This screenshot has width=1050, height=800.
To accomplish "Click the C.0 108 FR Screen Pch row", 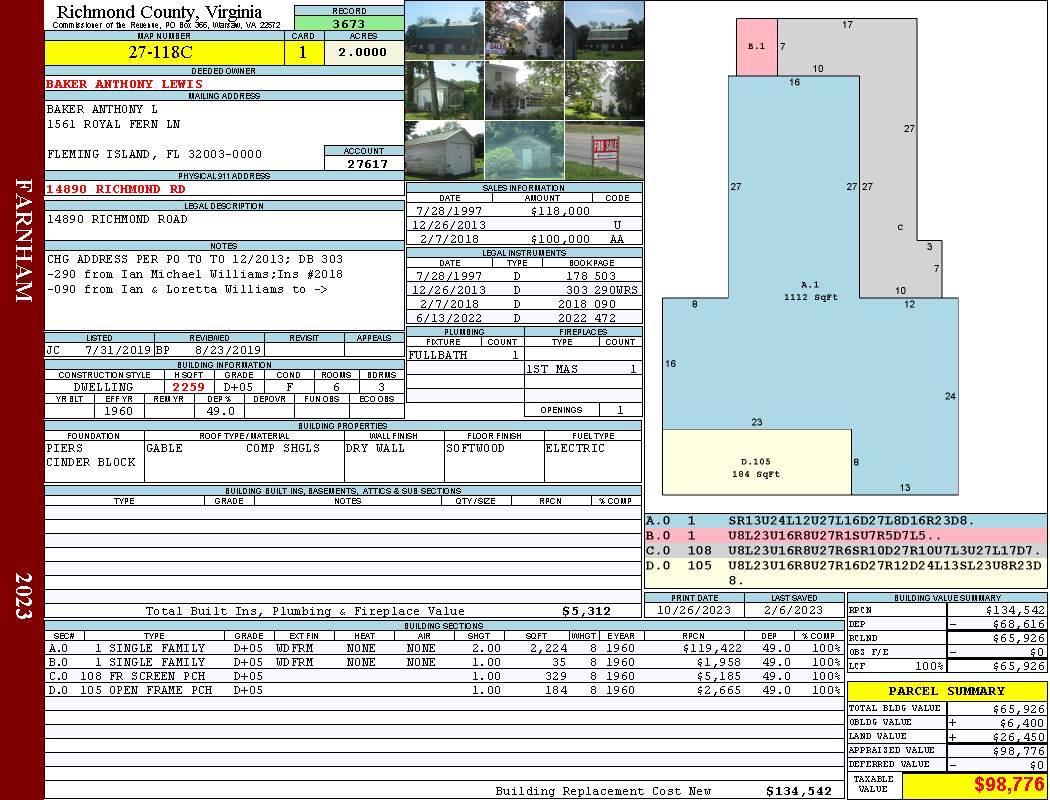I will pos(443,676).
